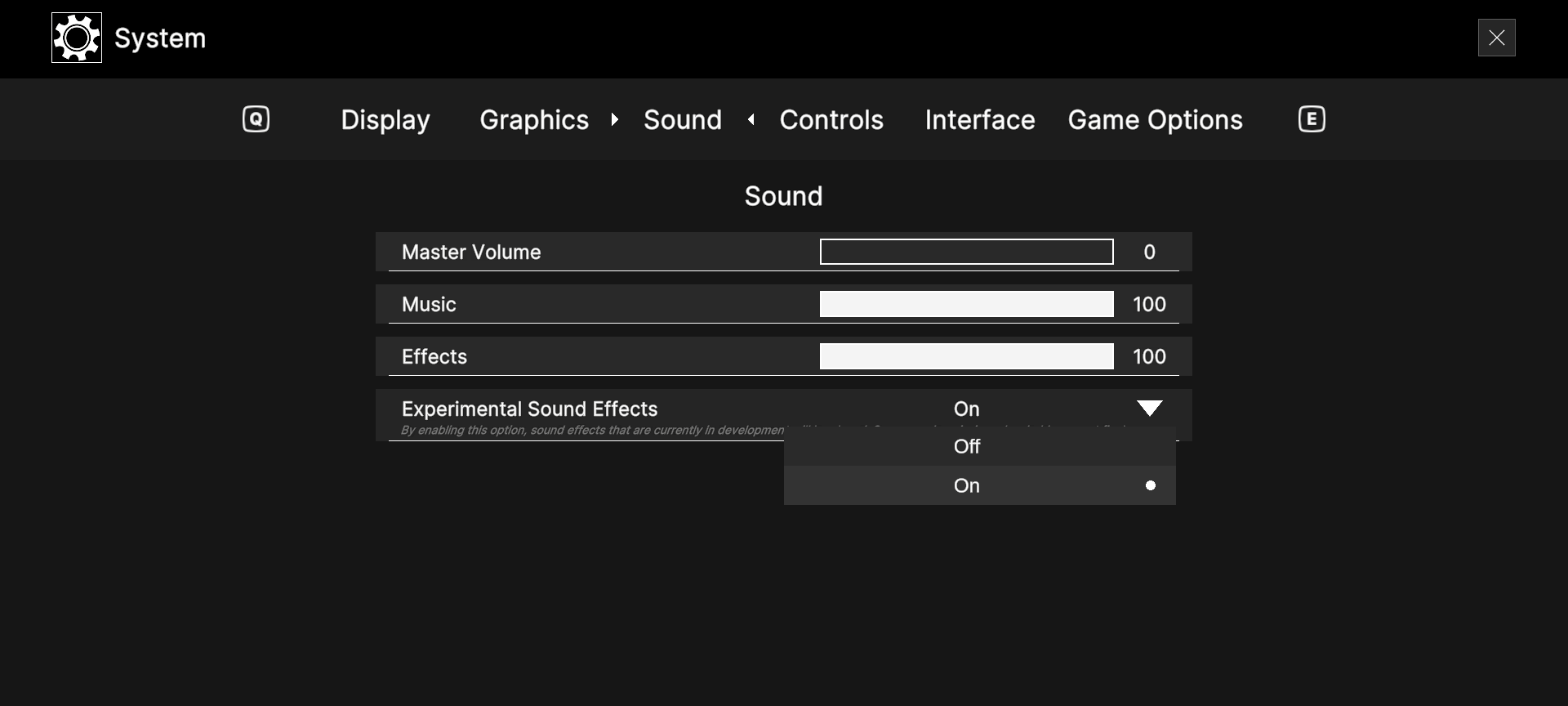Click the System title text

coord(160,38)
